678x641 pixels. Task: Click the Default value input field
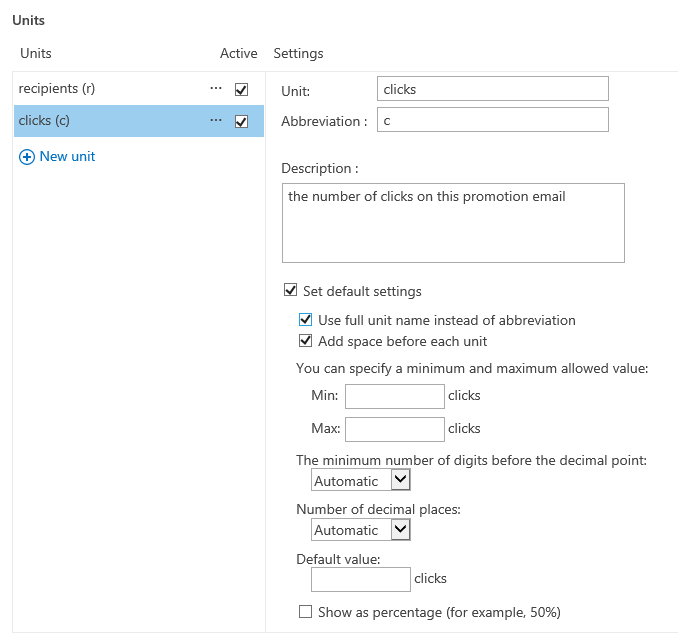pos(360,579)
